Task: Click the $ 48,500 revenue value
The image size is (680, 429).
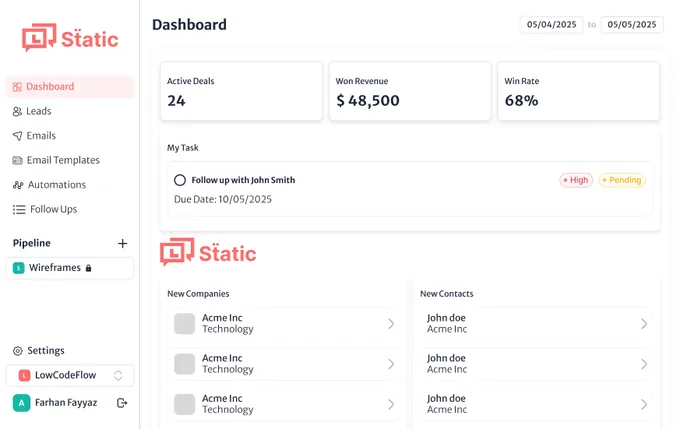Action: point(368,101)
